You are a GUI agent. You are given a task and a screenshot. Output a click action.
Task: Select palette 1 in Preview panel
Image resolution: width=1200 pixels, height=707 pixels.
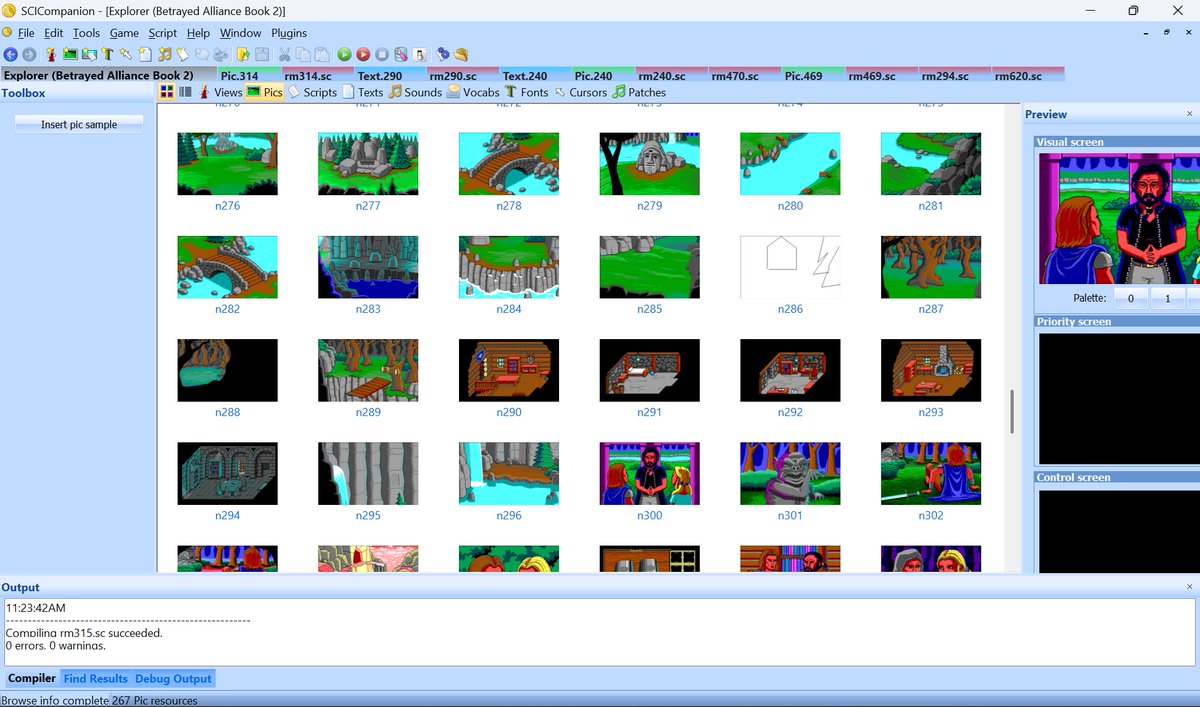pyautogui.click(x=1168, y=298)
